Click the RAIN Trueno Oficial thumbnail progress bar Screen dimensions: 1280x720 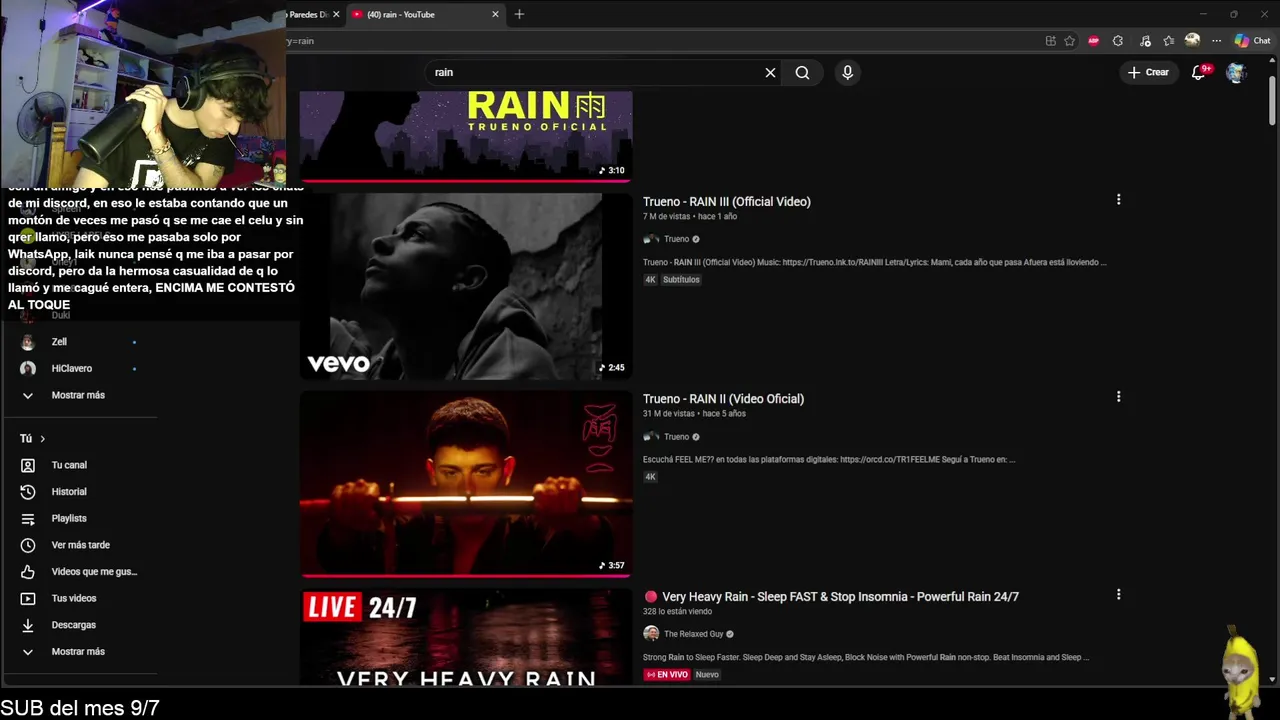(466, 181)
